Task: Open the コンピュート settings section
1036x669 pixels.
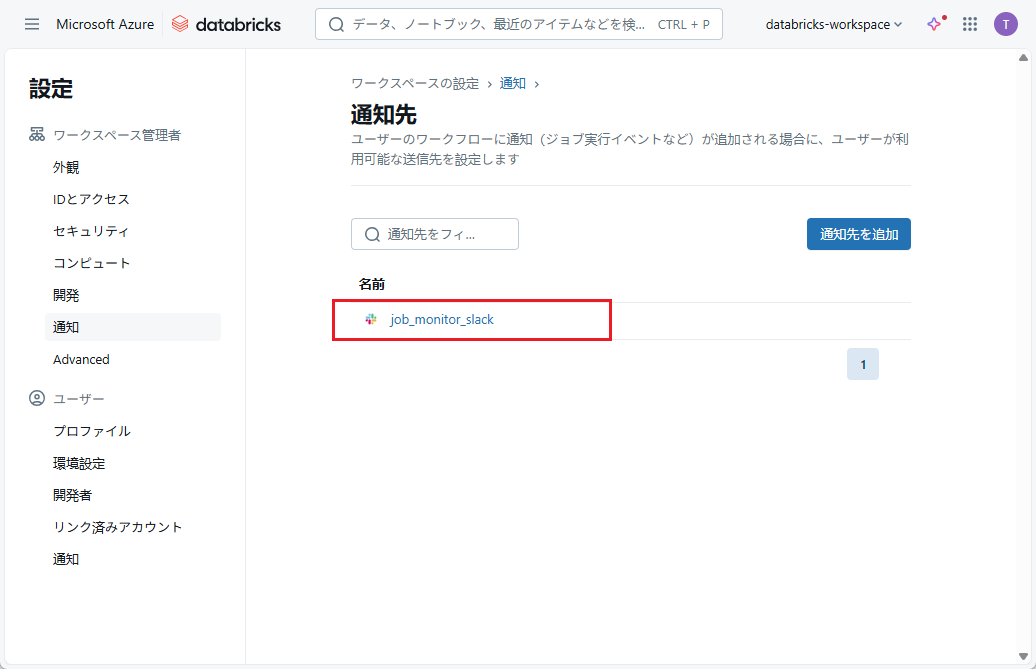Action: pos(91,263)
